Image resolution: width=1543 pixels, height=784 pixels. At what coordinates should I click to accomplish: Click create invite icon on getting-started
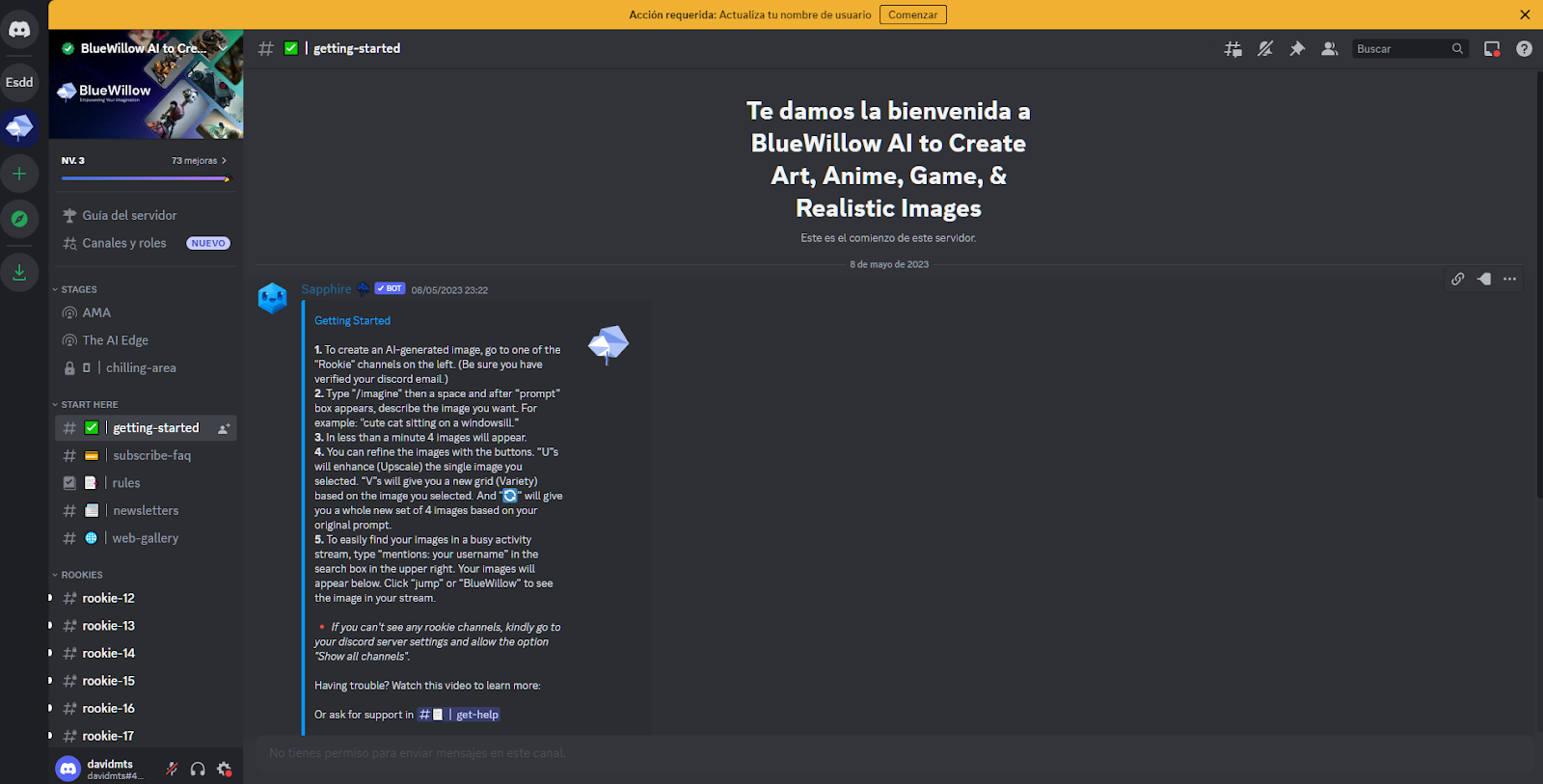click(x=224, y=428)
